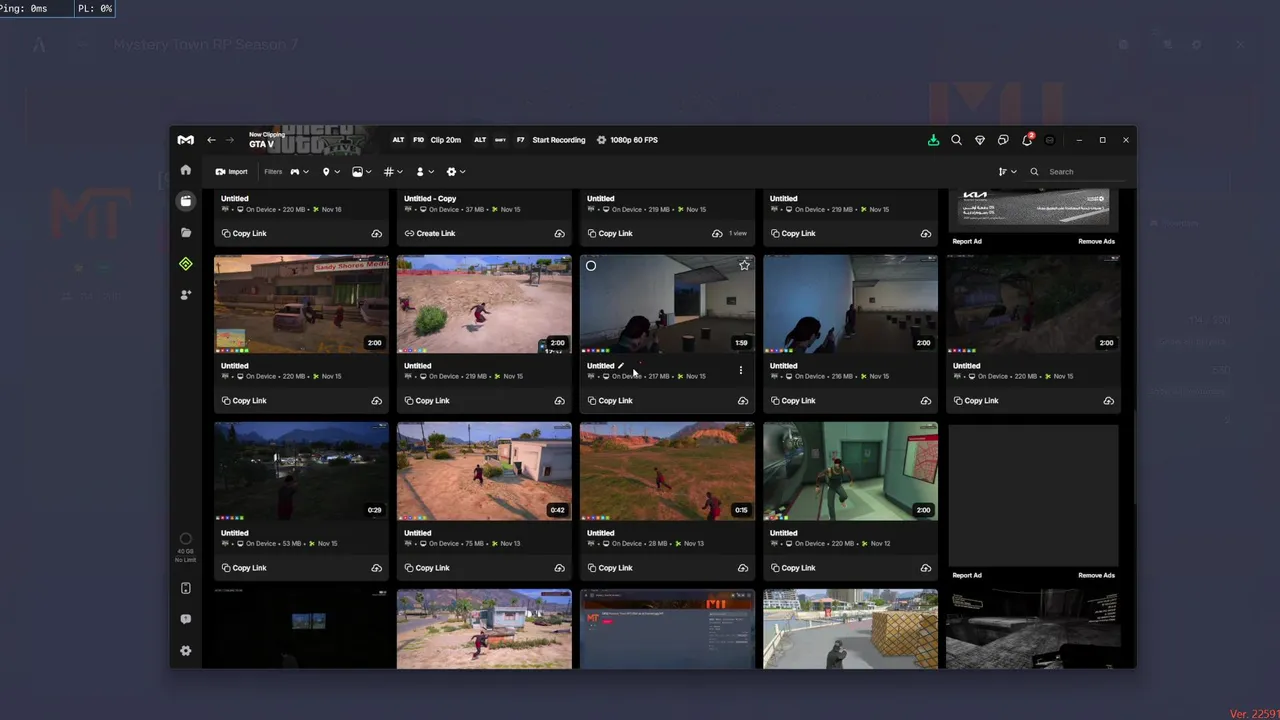1280x720 pixels.
Task: Upload the 75 MB clip to cloud
Action: click(x=559, y=568)
